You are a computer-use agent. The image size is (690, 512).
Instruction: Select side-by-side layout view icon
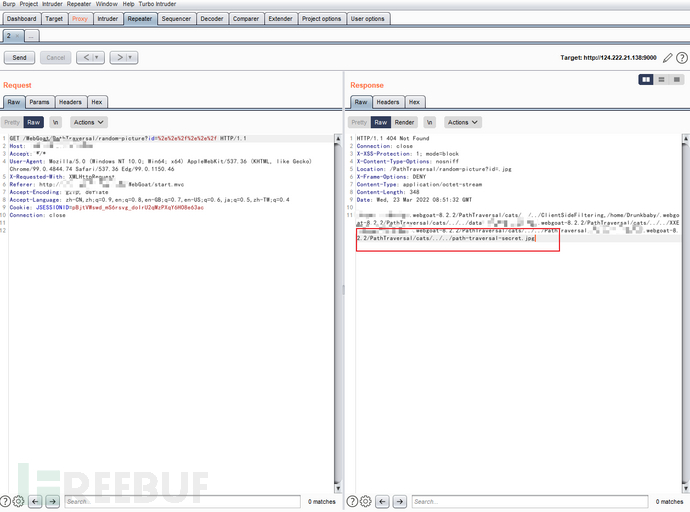(646, 79)
